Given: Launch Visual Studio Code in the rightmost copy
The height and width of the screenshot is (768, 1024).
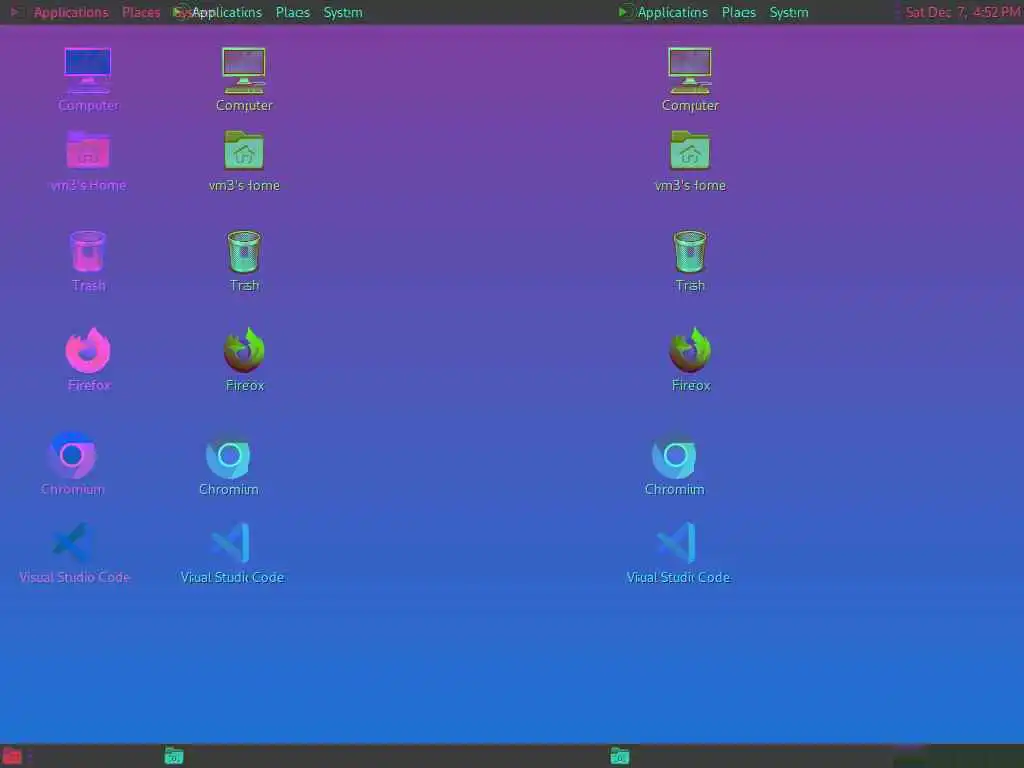Looking at the screenshot, I should tap(677, 543).
